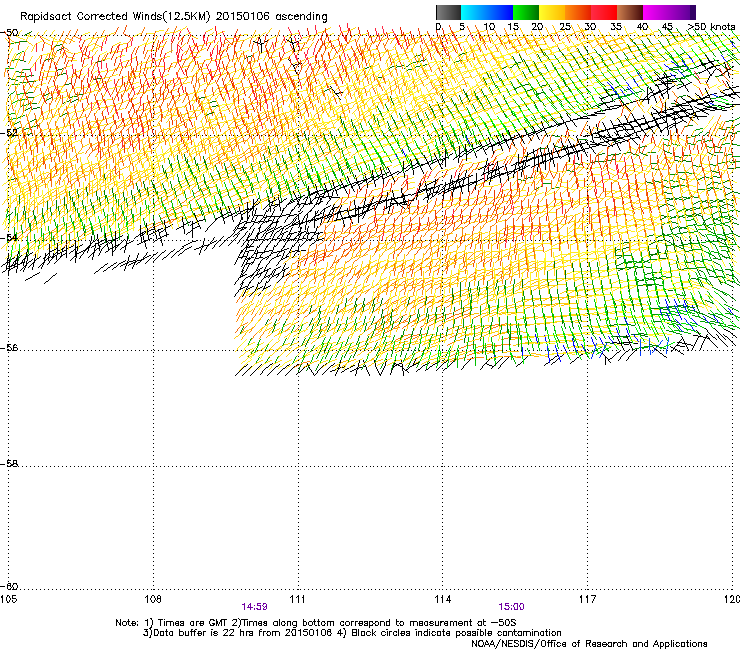Click the legend tick label 25
The height and width of the screenshot is (650, 740).
click(564, 26)
